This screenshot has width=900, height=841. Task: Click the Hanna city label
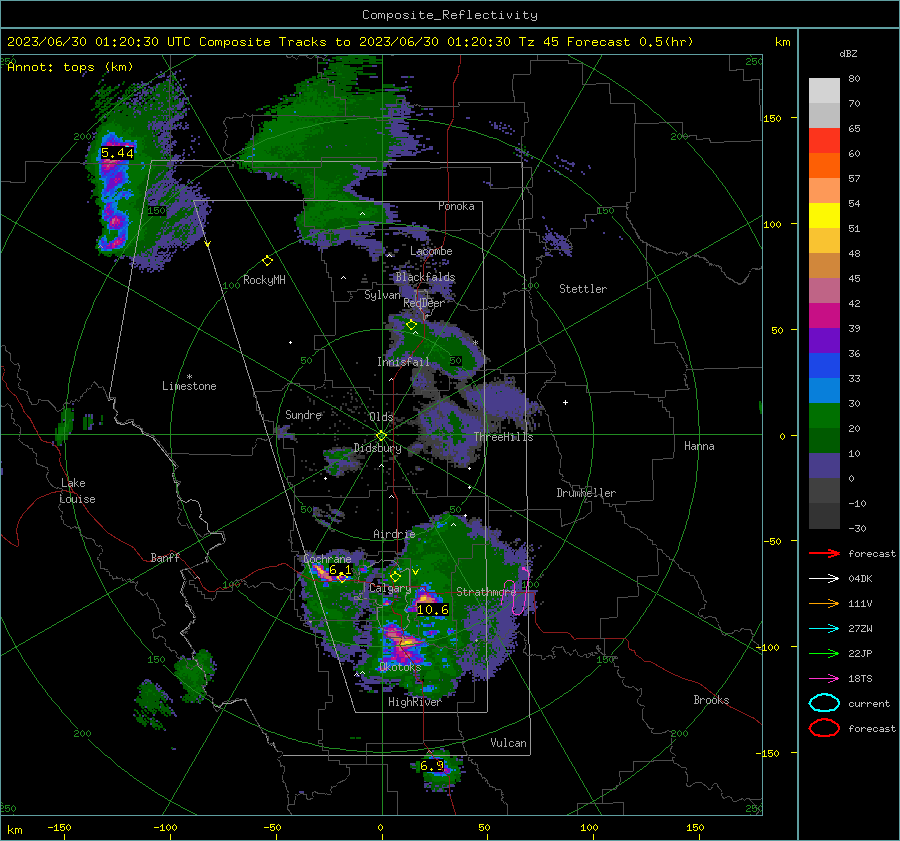tap(699, 446)
